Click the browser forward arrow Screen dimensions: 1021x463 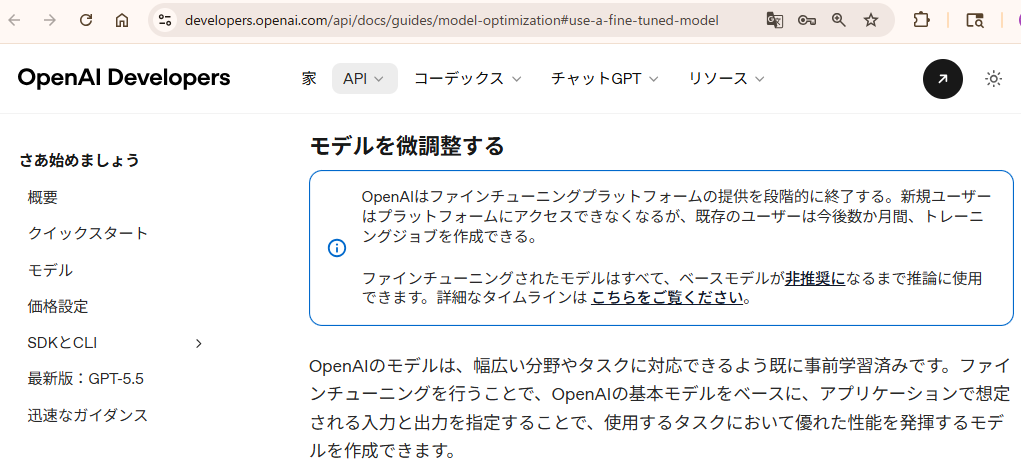click(49, 20)
